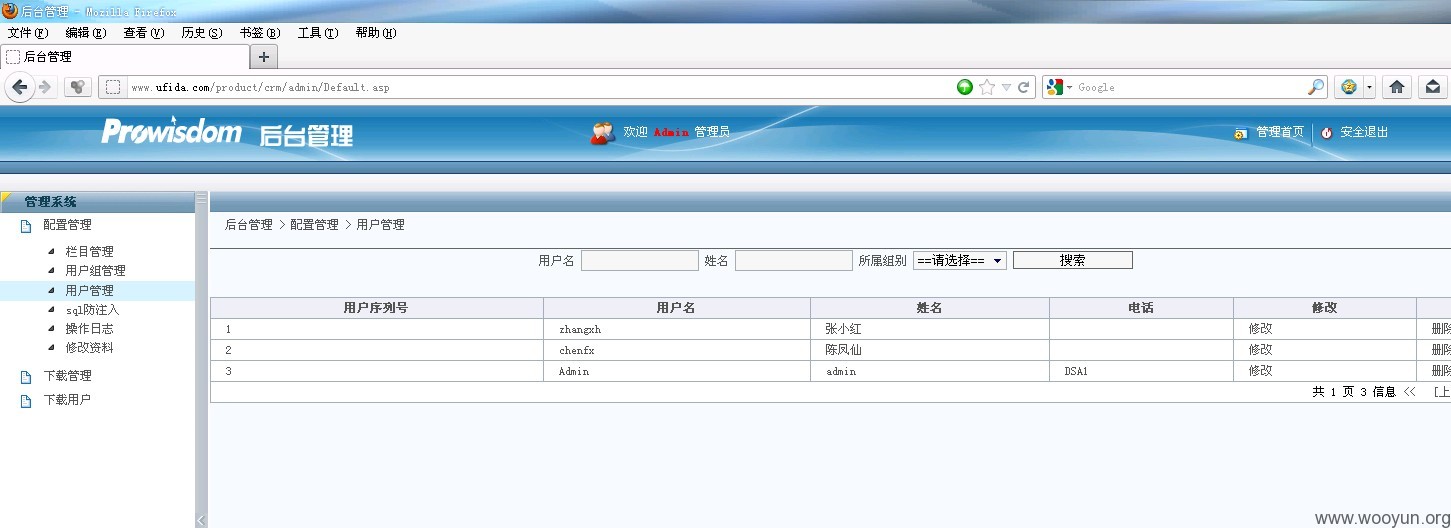This screenshot has height=528, width=1451.
Task: Click the 管理首页 folder icon
Action: click(1241, 133)
